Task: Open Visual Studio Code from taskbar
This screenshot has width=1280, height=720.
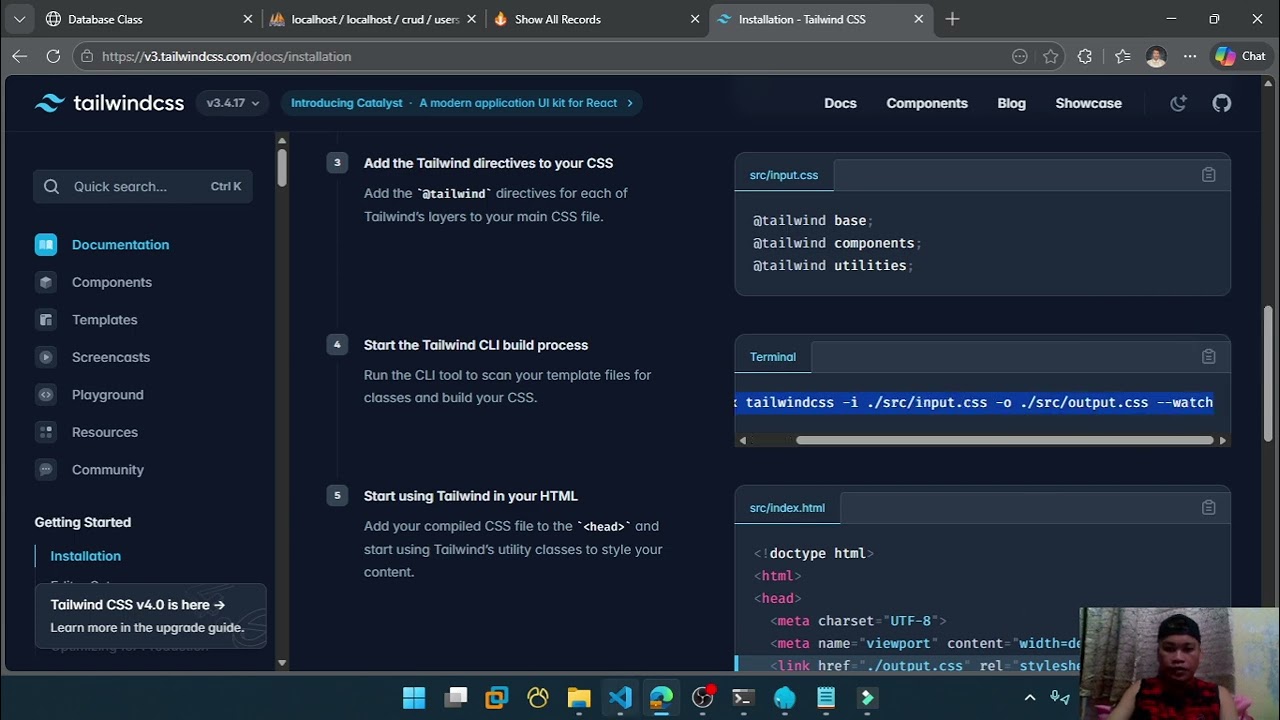Action: [x=620, y=697]
